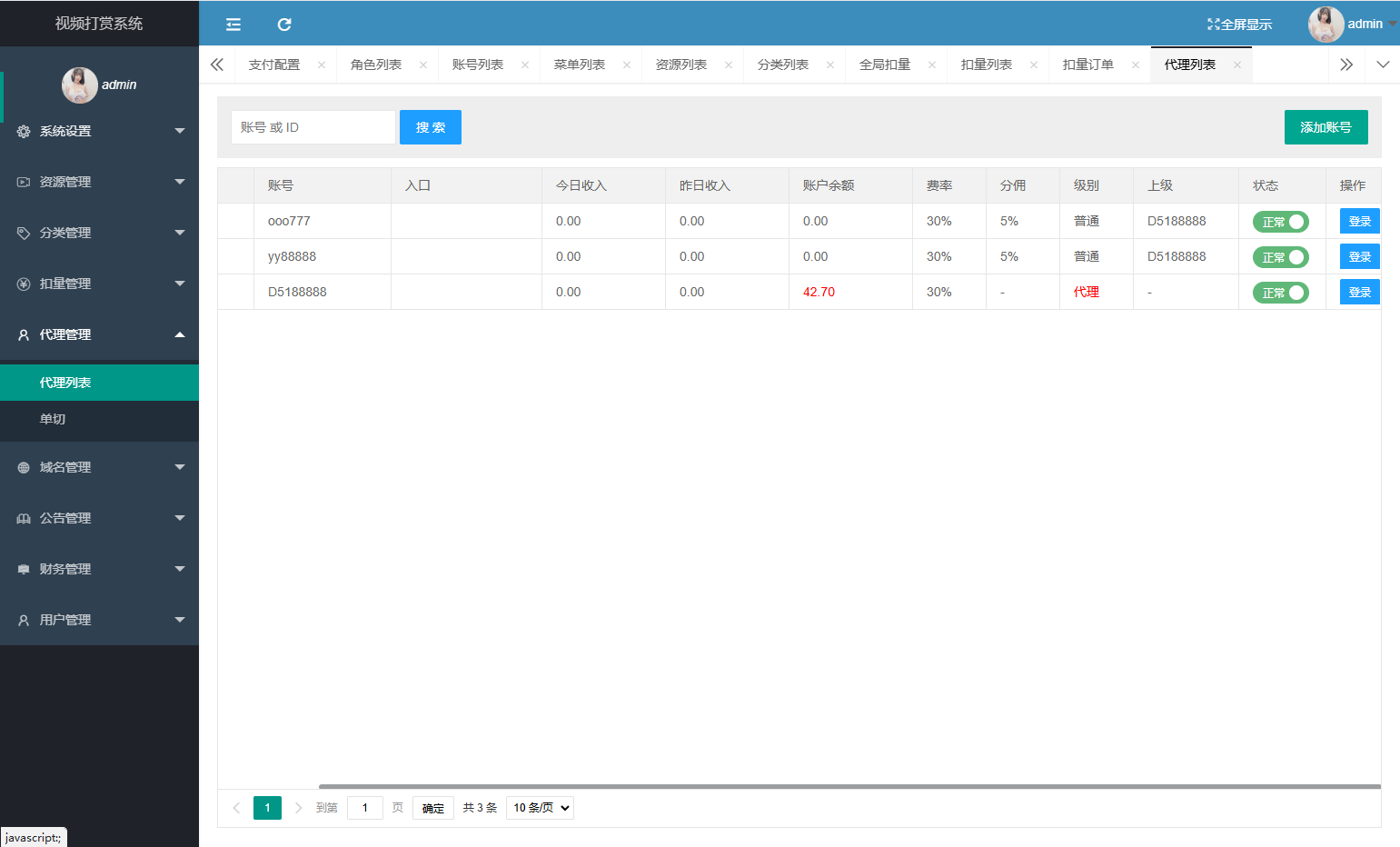
Task: Click 登录 button for yy88888
Action: pos(1360,257)
